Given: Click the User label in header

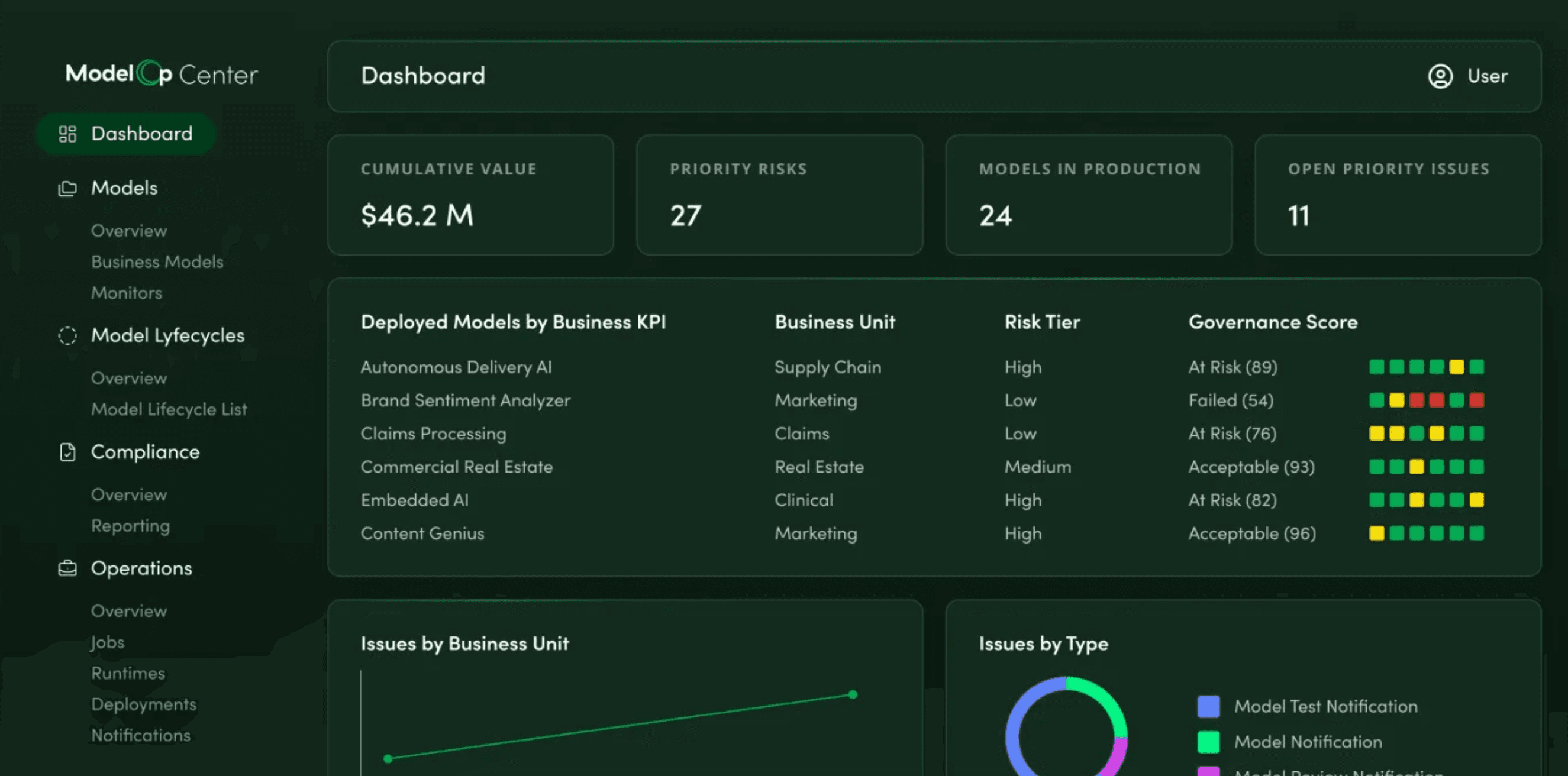Looking at the screenshot, I should (1487, 76).
